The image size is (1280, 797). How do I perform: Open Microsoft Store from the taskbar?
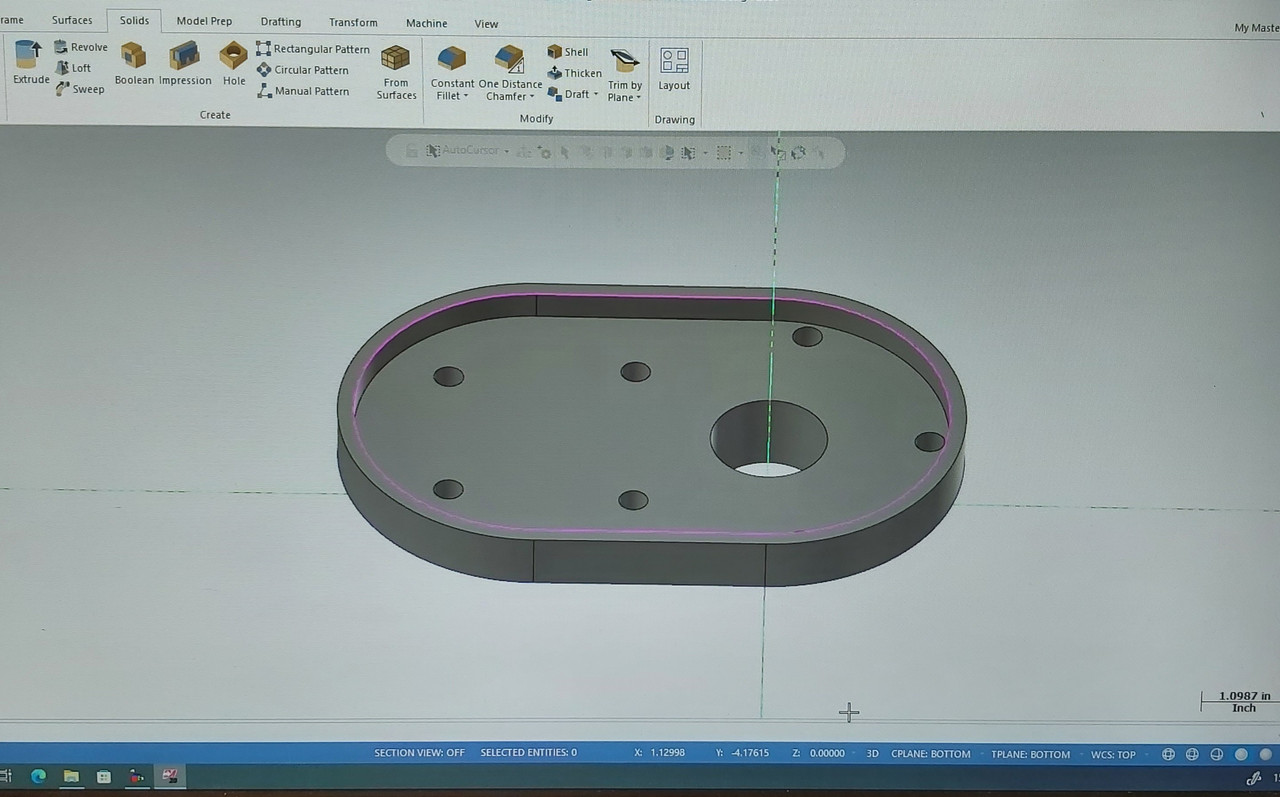[x=104, y=776]
